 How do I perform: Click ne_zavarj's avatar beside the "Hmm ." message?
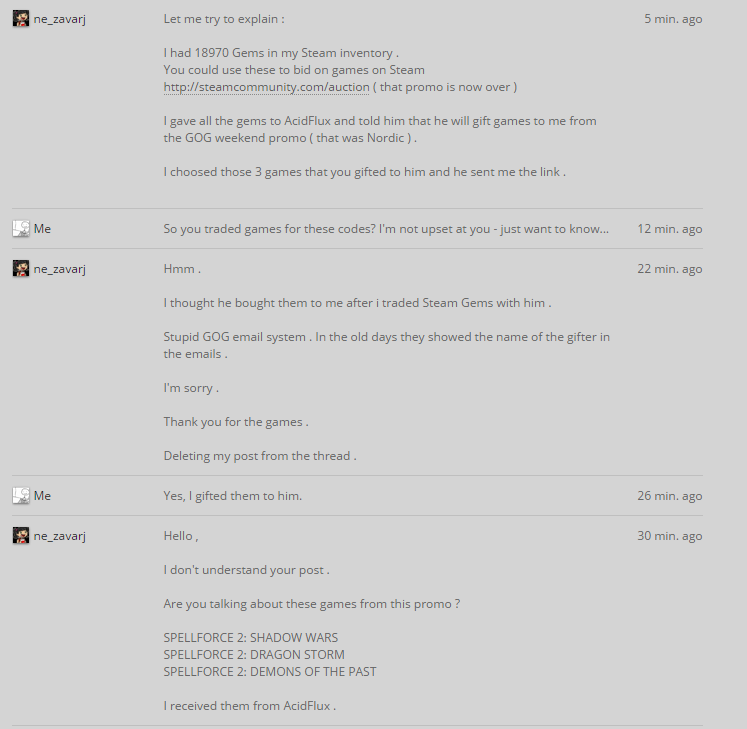click(21, 269)
